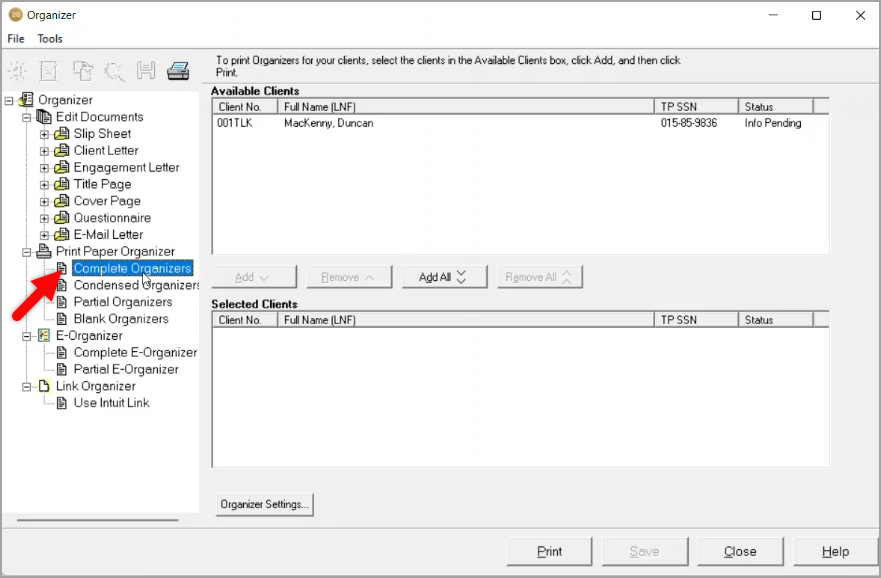Select the Print Paper Organizer printer icon
This screenshot has height=578, width=881.
44,251
